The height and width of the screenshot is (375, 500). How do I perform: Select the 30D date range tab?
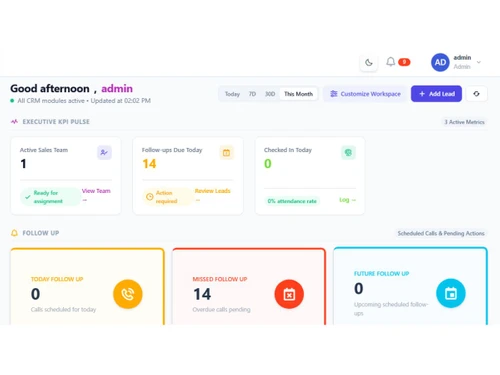tap(270, 94)
